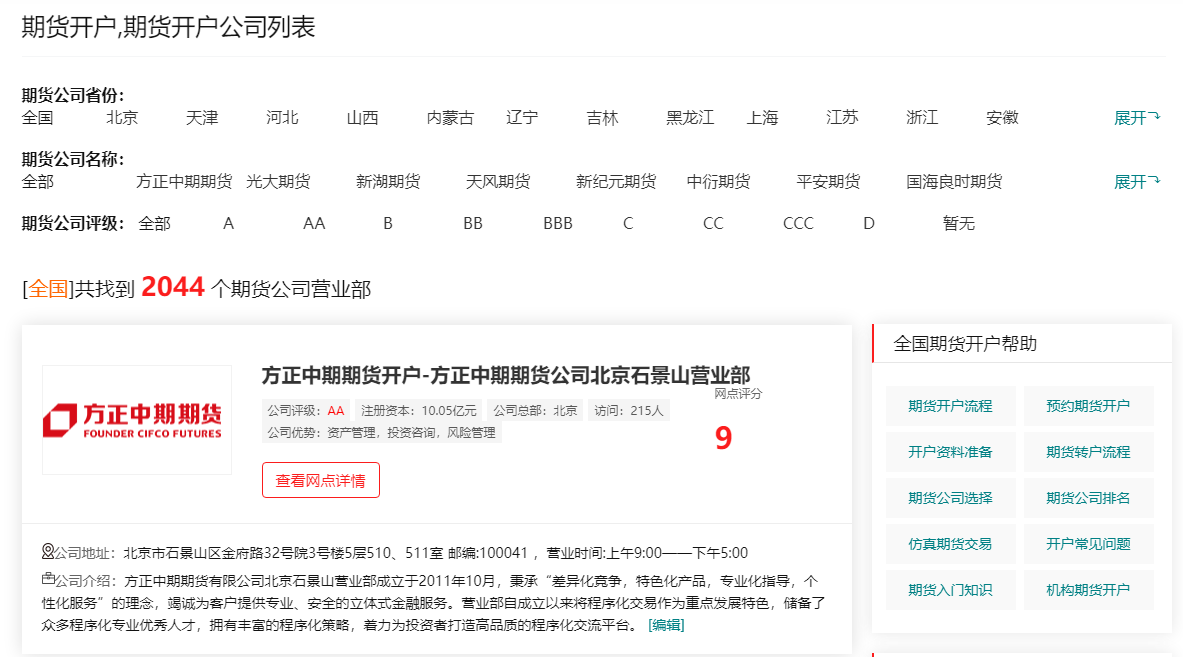
Task: Filter by 新湖期货 company
Action: coord(389,182)
